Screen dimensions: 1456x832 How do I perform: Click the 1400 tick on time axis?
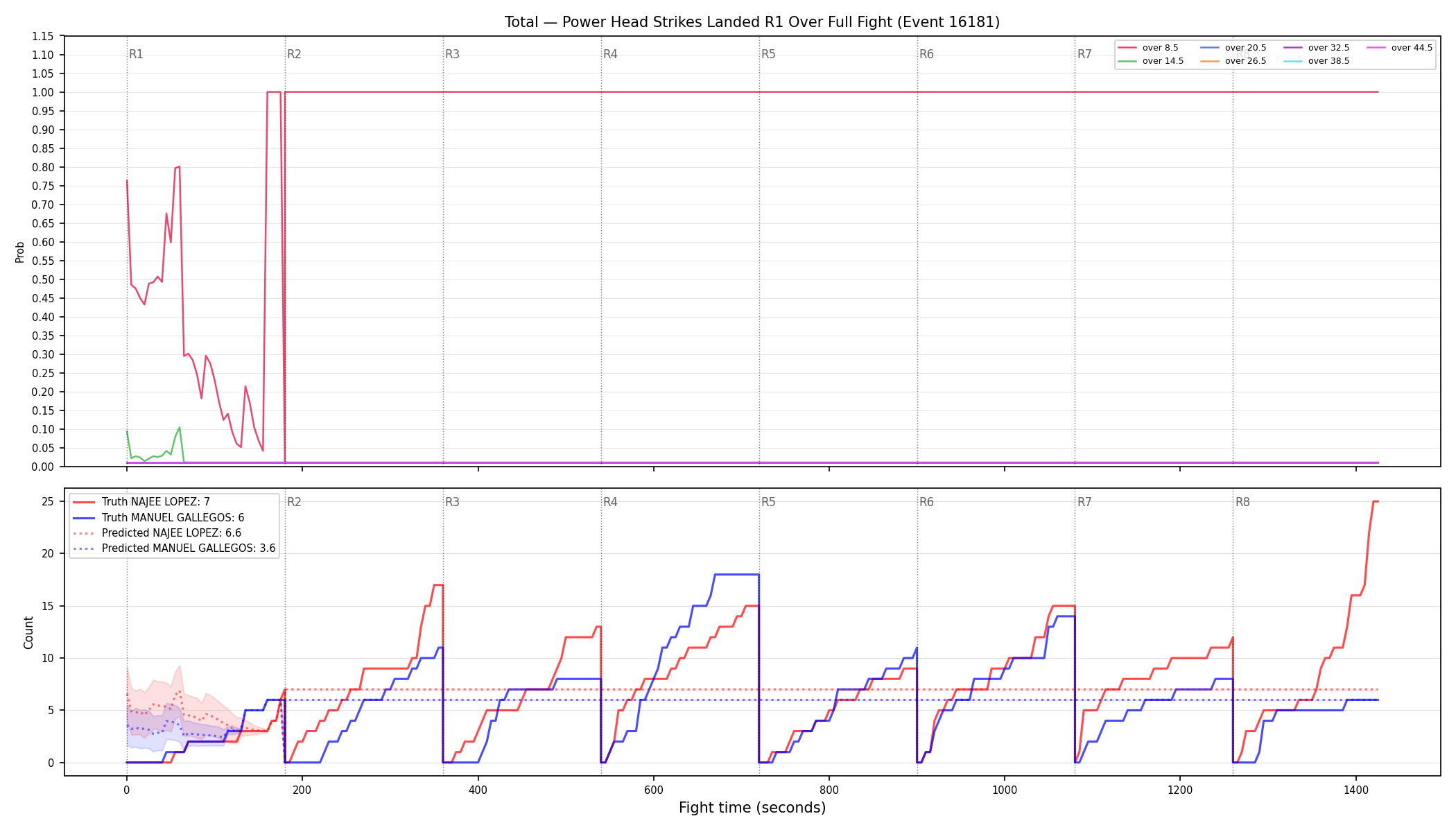coord(1356,790)
